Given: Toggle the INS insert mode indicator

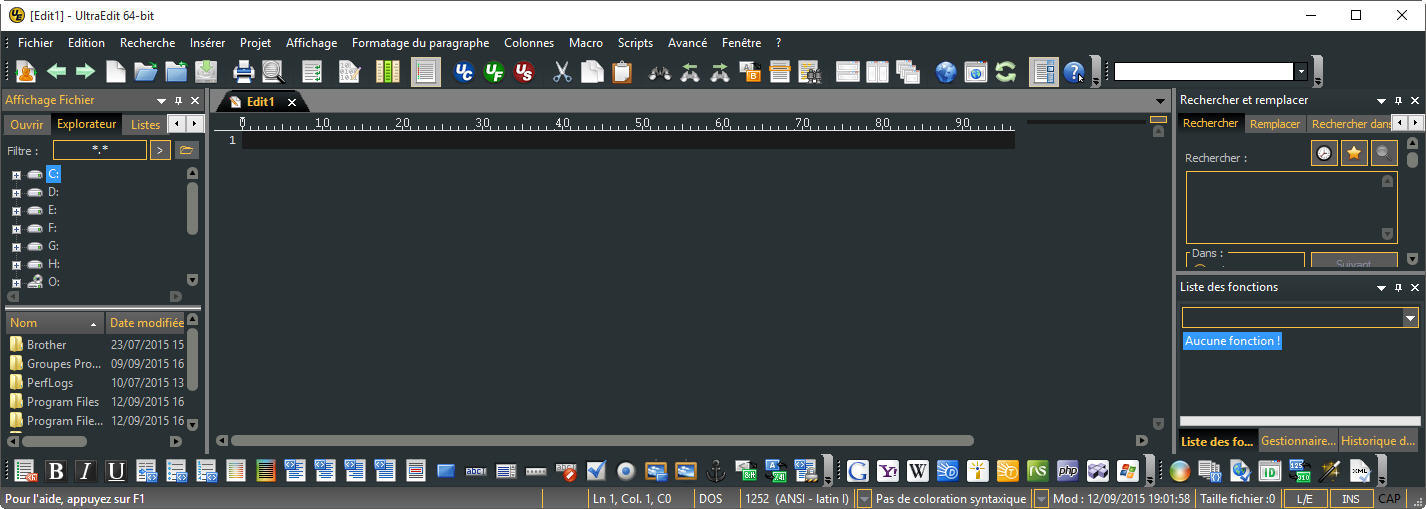Looking at the screenshot, I should pyautogui.click(x=1350, y=499).
